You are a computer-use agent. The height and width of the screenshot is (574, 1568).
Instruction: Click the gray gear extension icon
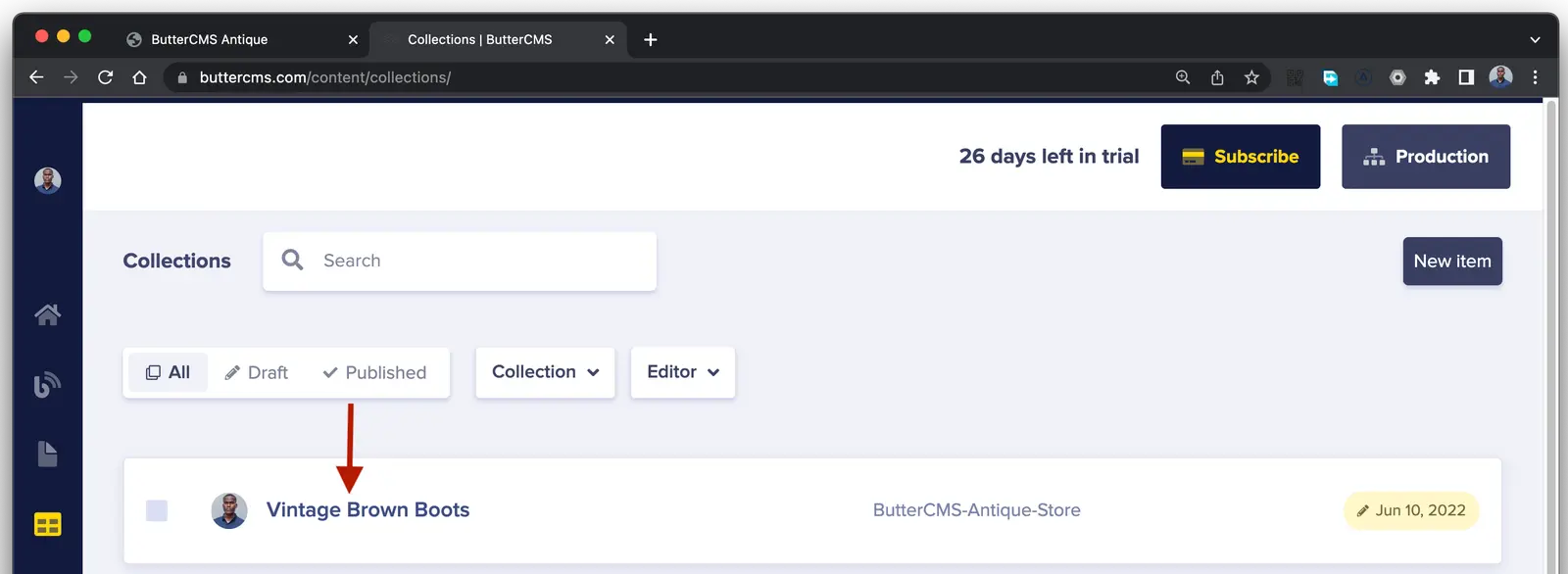pos(1397,77)
